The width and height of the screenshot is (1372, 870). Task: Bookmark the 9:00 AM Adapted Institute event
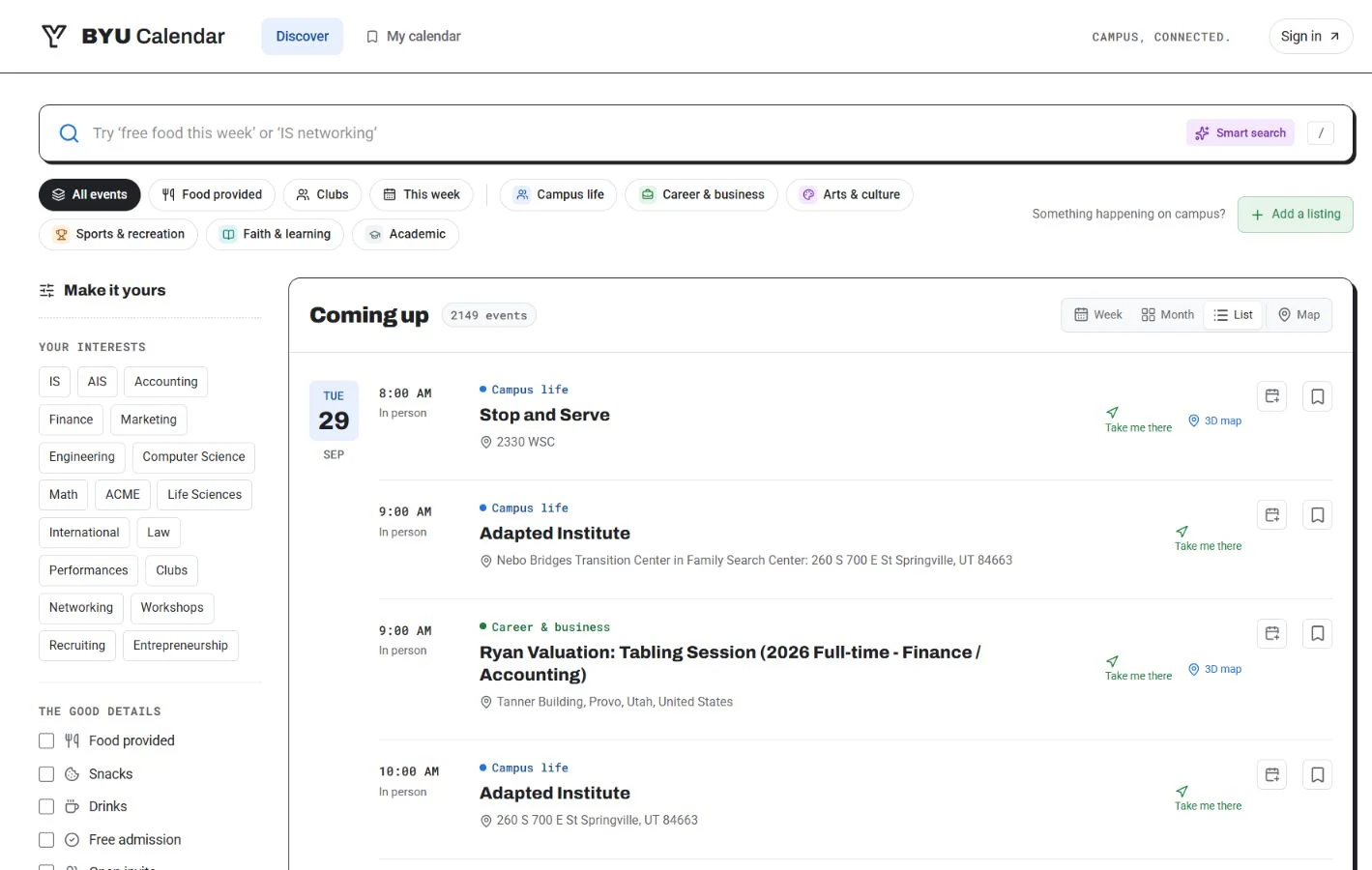pos(1318,515)
